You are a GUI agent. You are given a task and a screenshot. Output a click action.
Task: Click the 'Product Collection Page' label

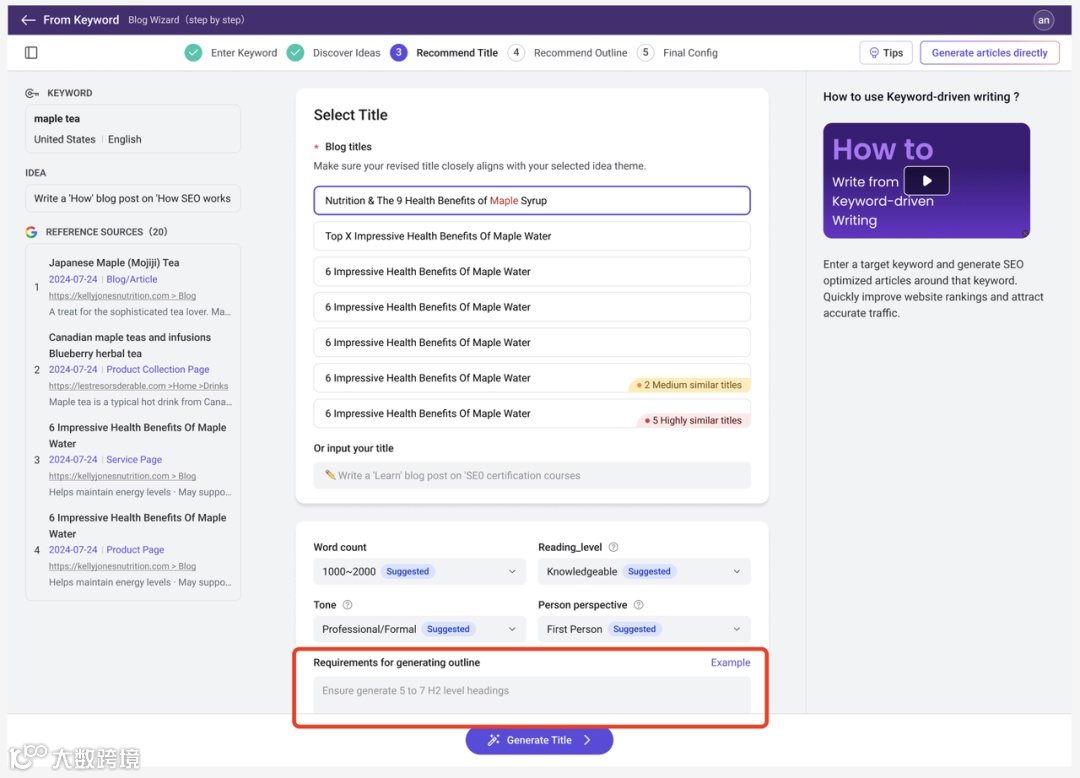(158, 369)
